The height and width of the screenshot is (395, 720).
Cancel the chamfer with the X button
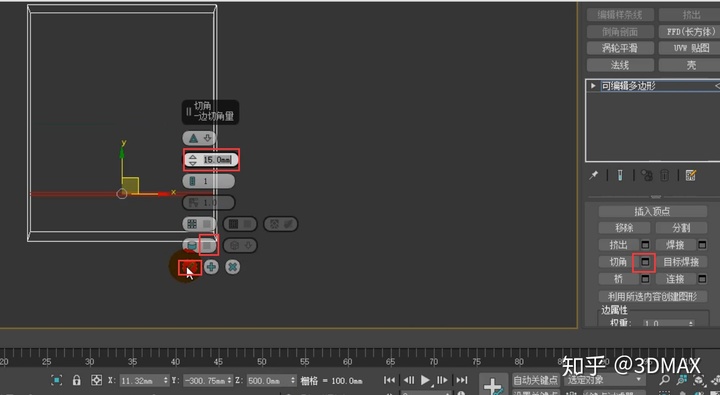click(x=233, y=267)
